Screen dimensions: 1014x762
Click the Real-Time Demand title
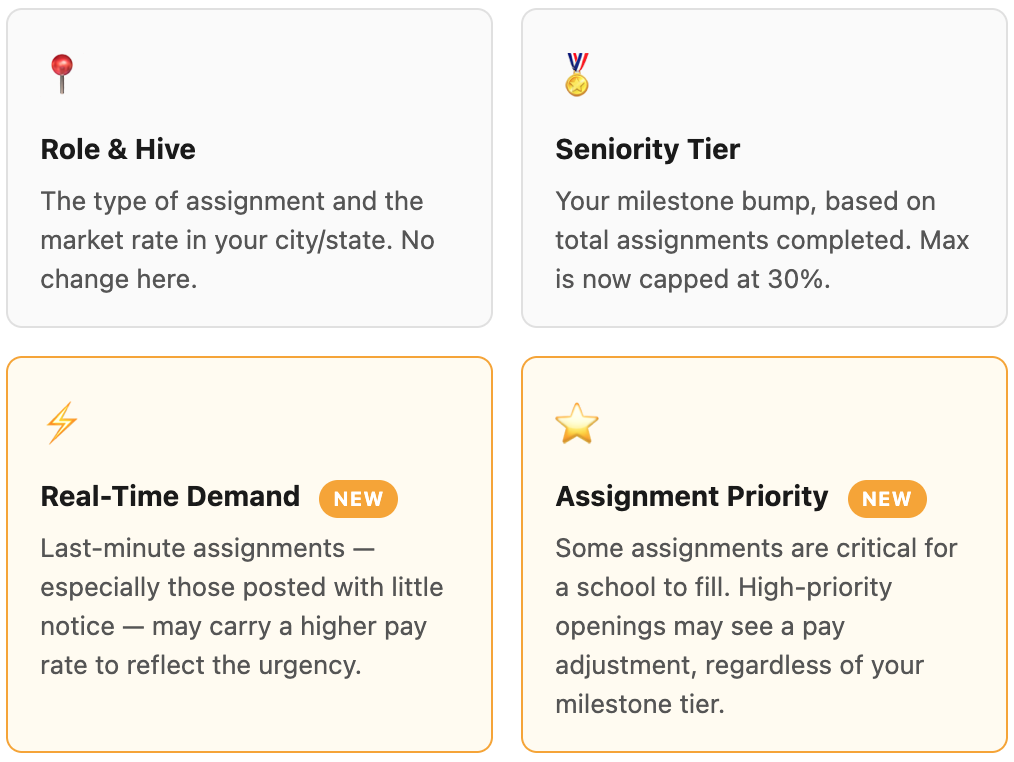(170, 497)
